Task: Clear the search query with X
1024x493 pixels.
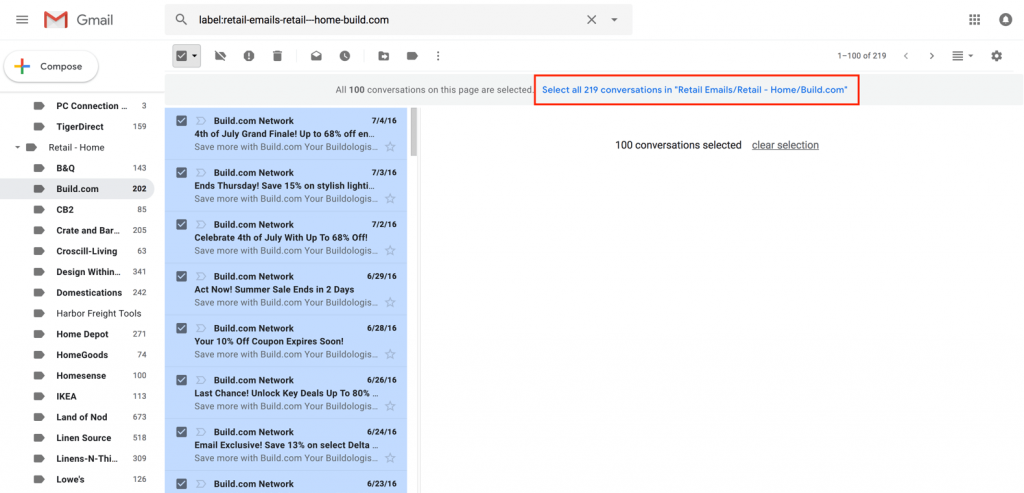Action: click(591, 20)
